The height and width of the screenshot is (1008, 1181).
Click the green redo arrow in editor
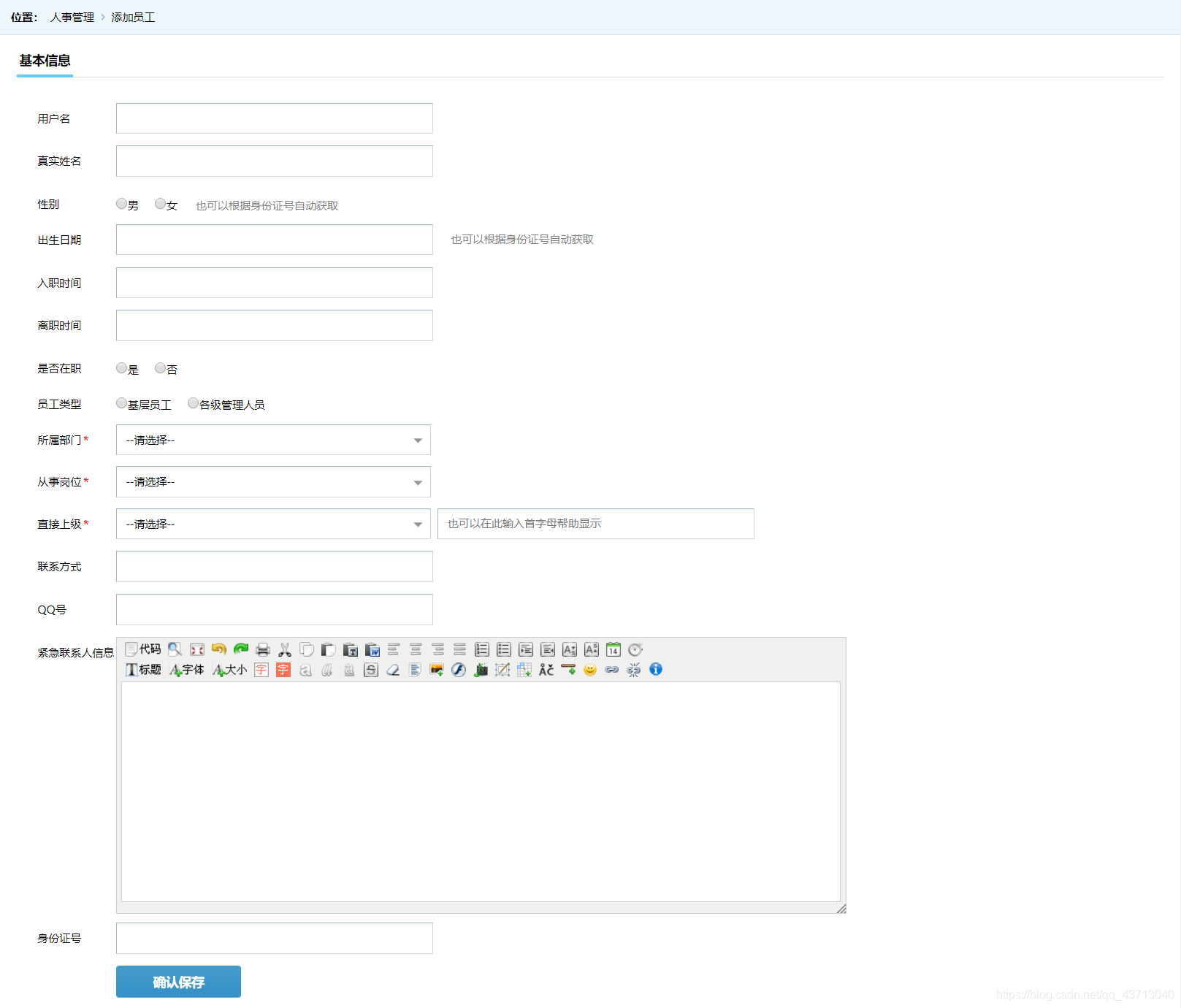241,649
